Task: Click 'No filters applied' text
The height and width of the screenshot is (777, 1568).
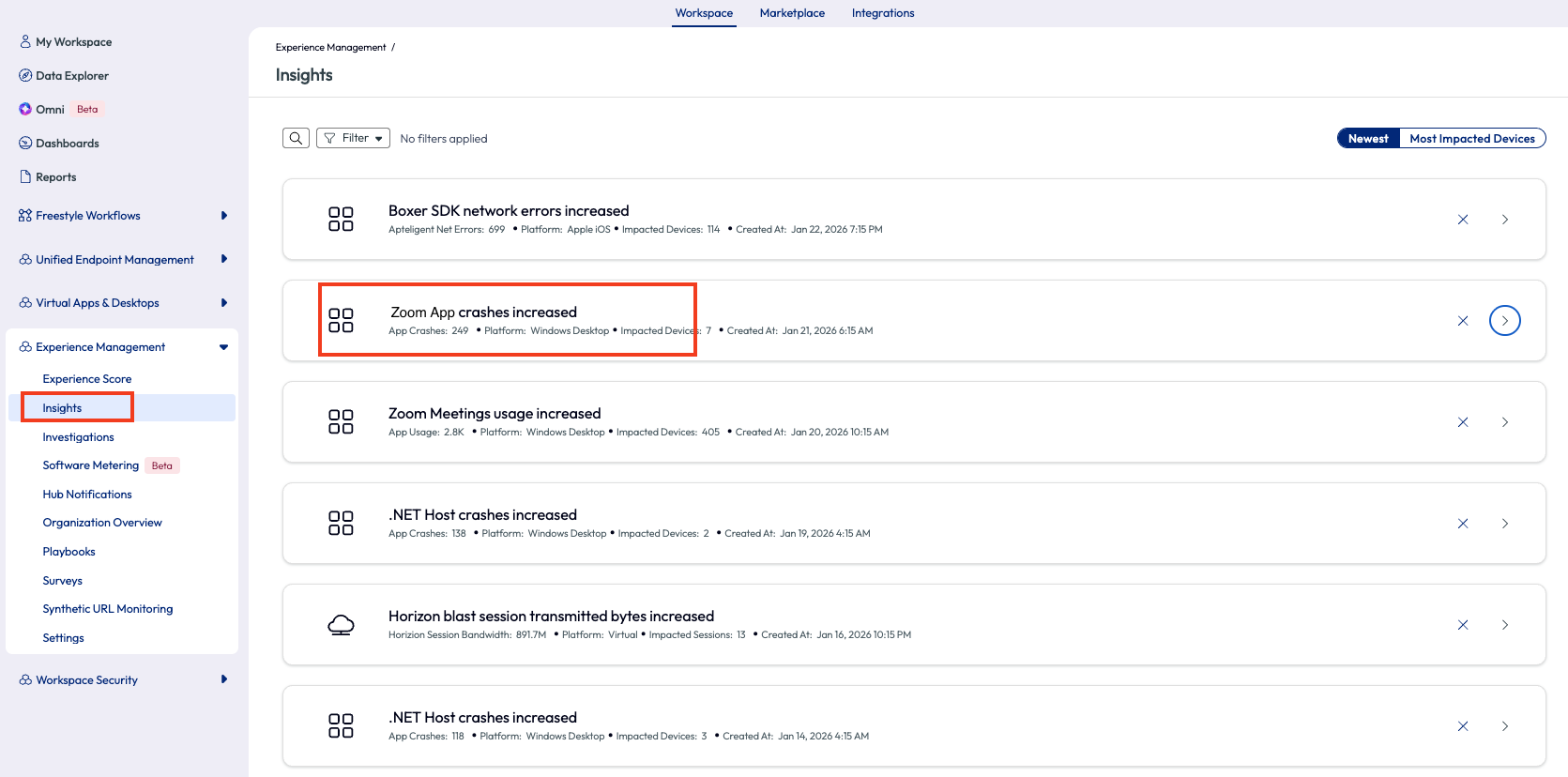Action: pyautogui.click(x=444, y=138)
